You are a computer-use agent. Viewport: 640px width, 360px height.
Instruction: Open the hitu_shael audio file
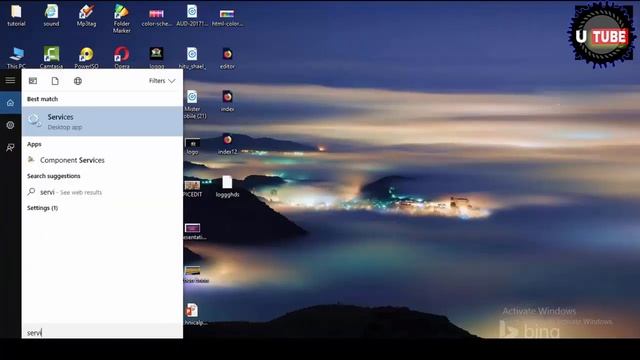(192, 57)
